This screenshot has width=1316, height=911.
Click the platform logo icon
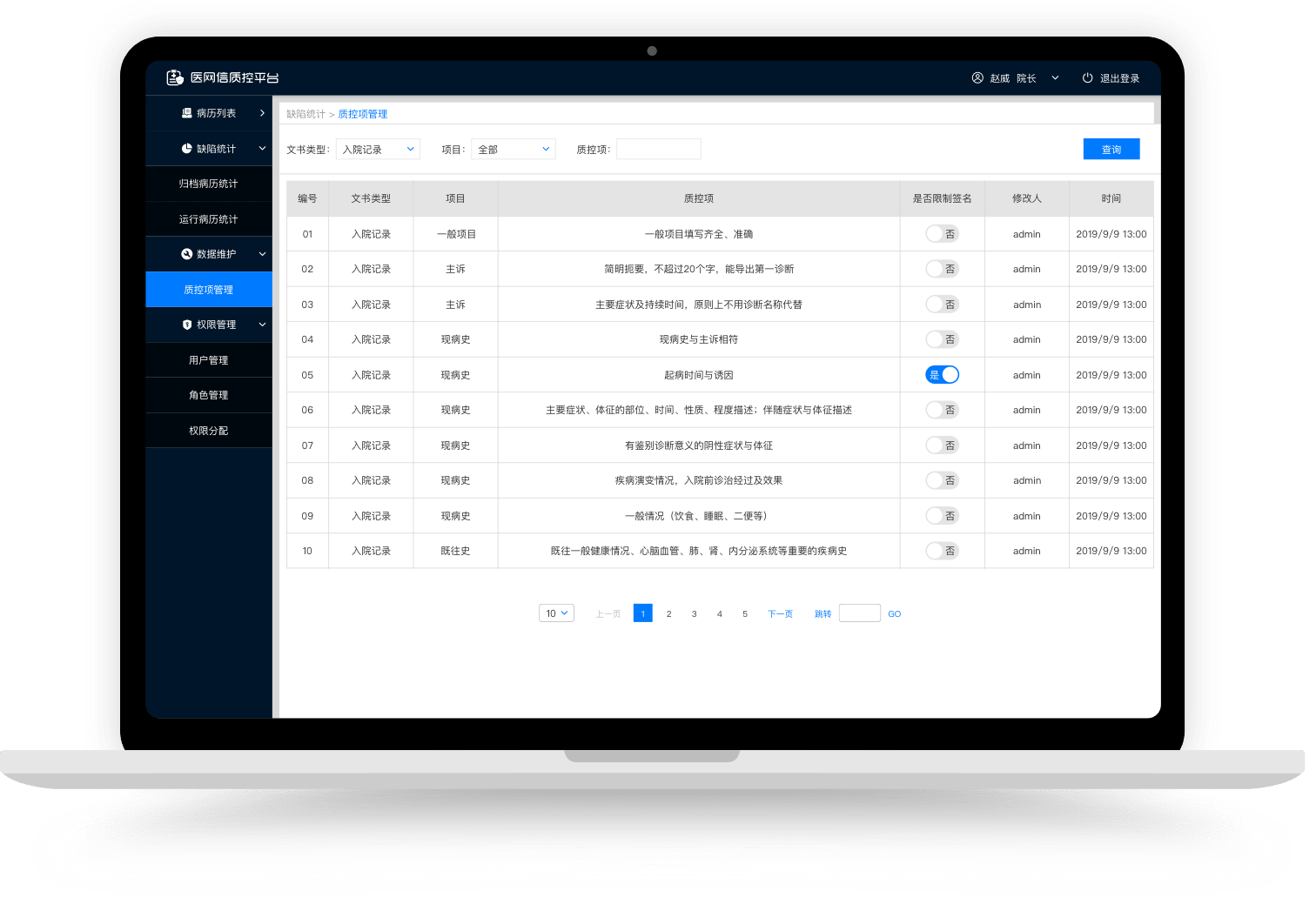pos(175,77)
